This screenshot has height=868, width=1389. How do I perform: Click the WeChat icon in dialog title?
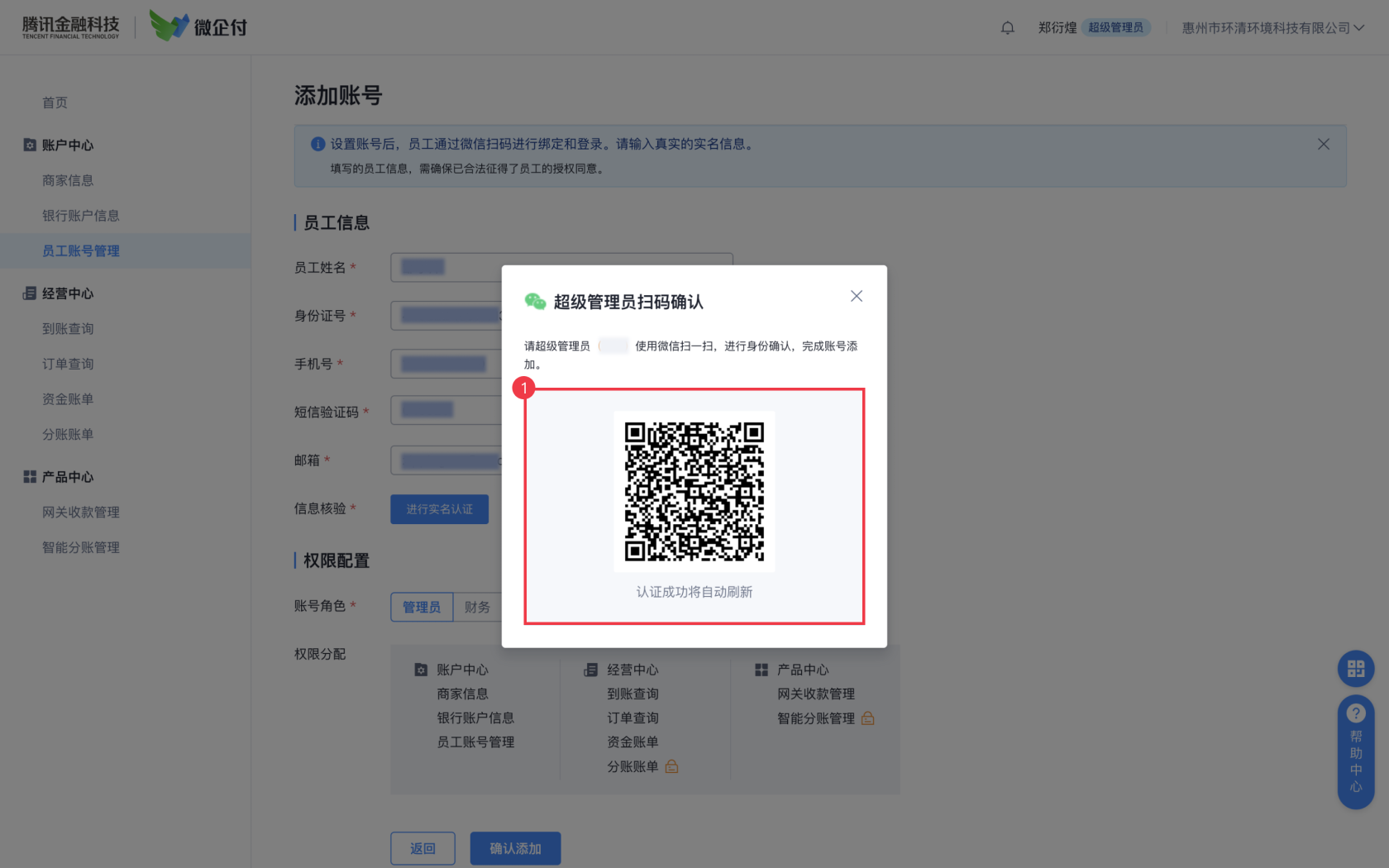pos(535,302)
